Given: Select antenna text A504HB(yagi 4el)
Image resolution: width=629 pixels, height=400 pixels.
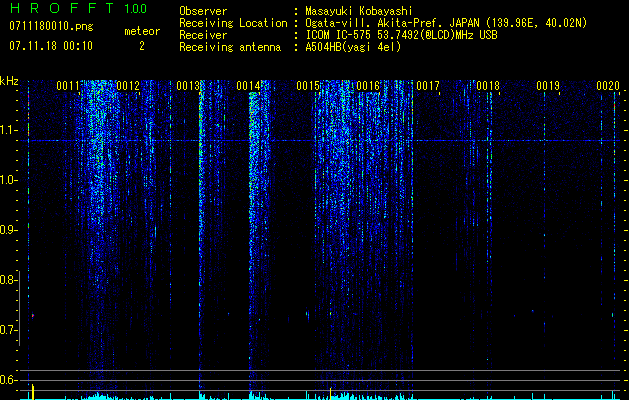Looking at the screenshot, I should pyautogui.click(x=353, y=47).
